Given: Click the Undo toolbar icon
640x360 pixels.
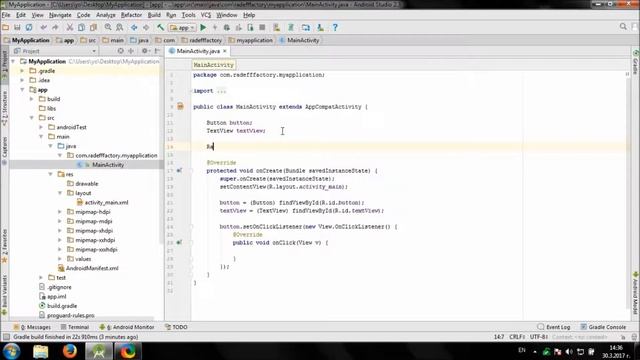Looking at the screenshot, I should (x=43, y=27).
